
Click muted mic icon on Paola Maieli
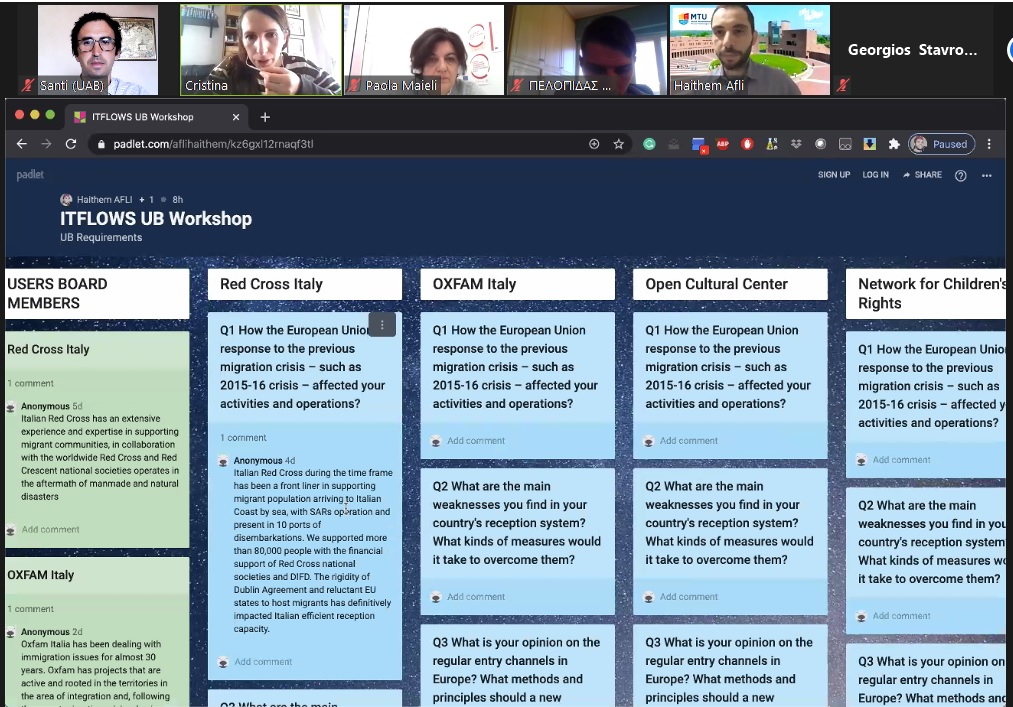(353, 85)
